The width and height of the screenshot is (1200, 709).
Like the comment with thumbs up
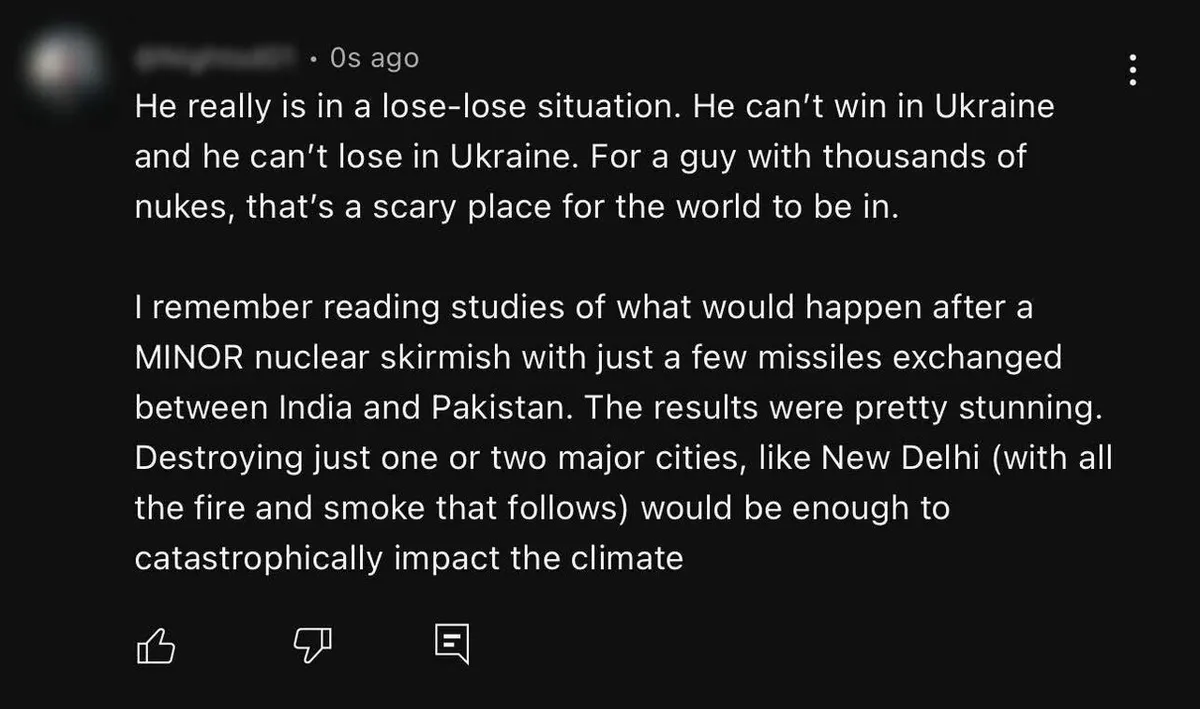[155, 647]
